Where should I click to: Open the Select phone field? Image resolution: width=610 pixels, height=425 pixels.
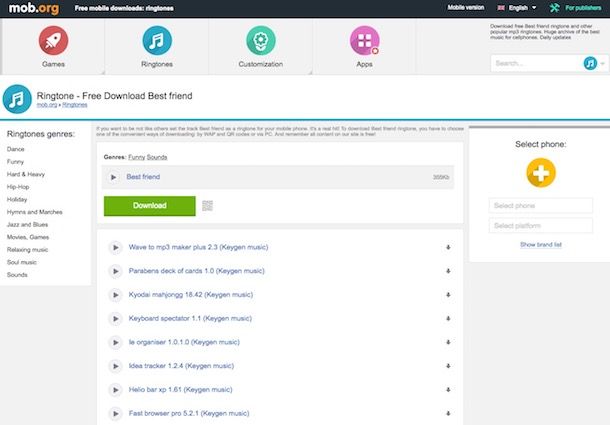[541, 205]
